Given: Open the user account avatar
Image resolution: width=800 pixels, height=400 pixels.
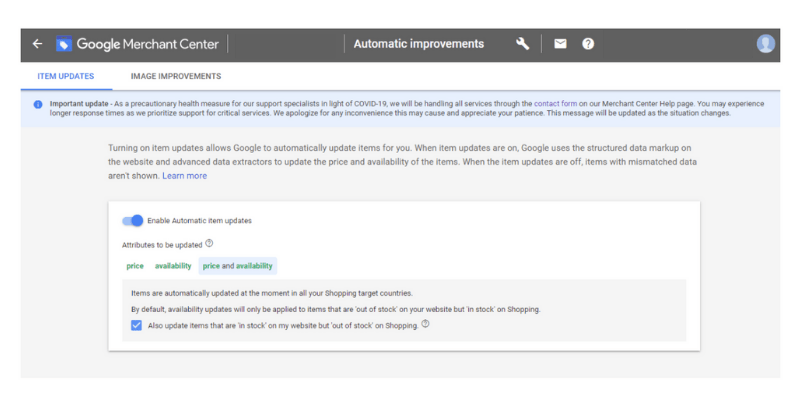Looking at the screenshot, I should [765, 44].
